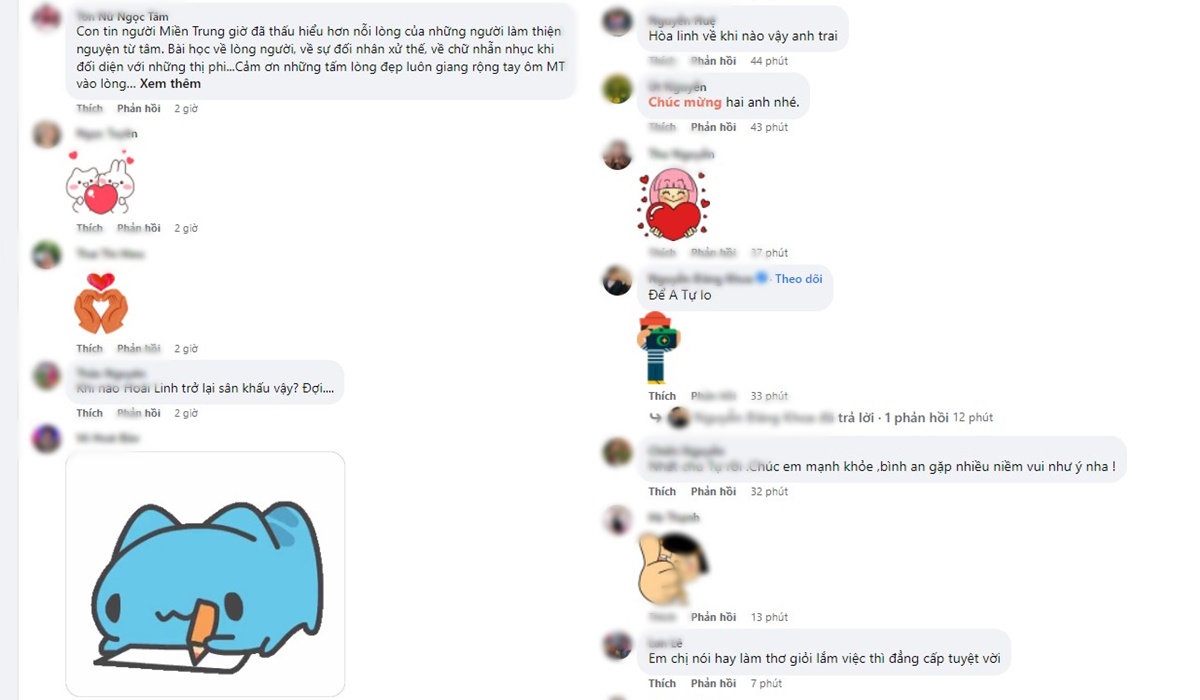Viewport: 1200px width, 700px height.
Task: Open avatar next to 'Để A Tự lo' comment
Action: [618, 280]
